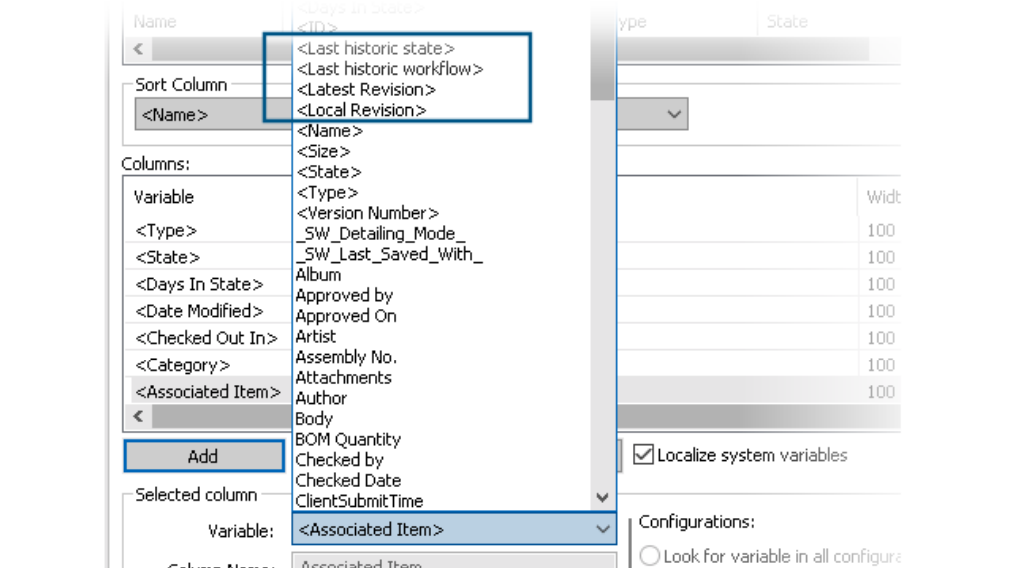Screen dimensions: 1009x568
Task: Pick Approved by variable
Action: pos(344,295)
